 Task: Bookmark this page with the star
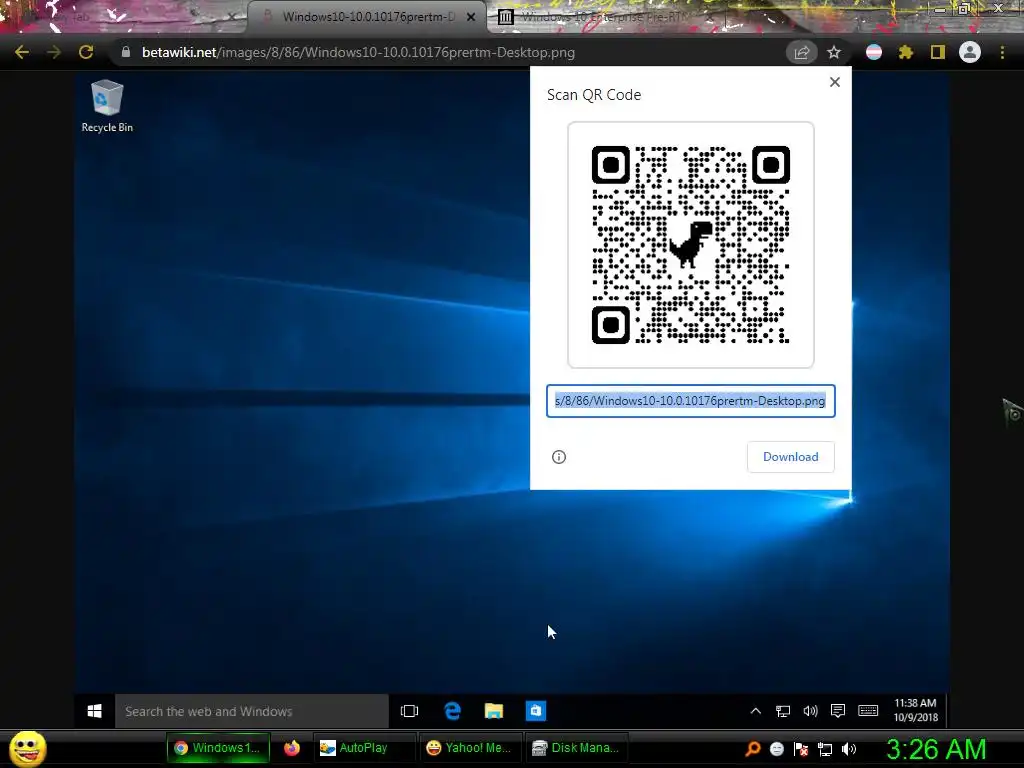pyautogui.click(x=834, y=52)
